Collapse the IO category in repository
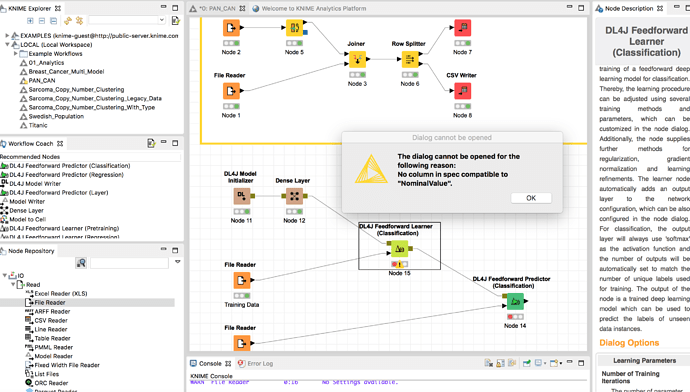This screenshot has width=690, height=392. [x=5, y=275]
